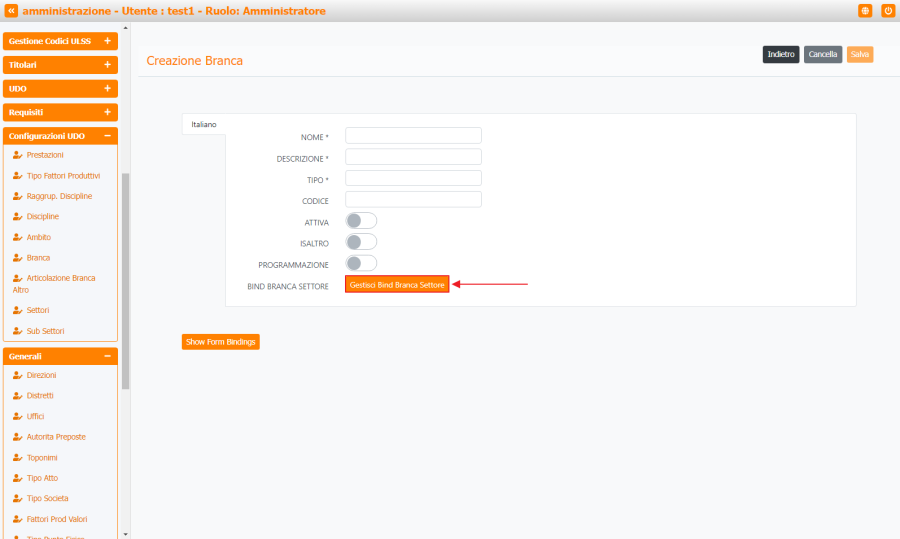Click the icon beside Distretti
Viewport: 900px width, 539px height.
pos(17,396)
